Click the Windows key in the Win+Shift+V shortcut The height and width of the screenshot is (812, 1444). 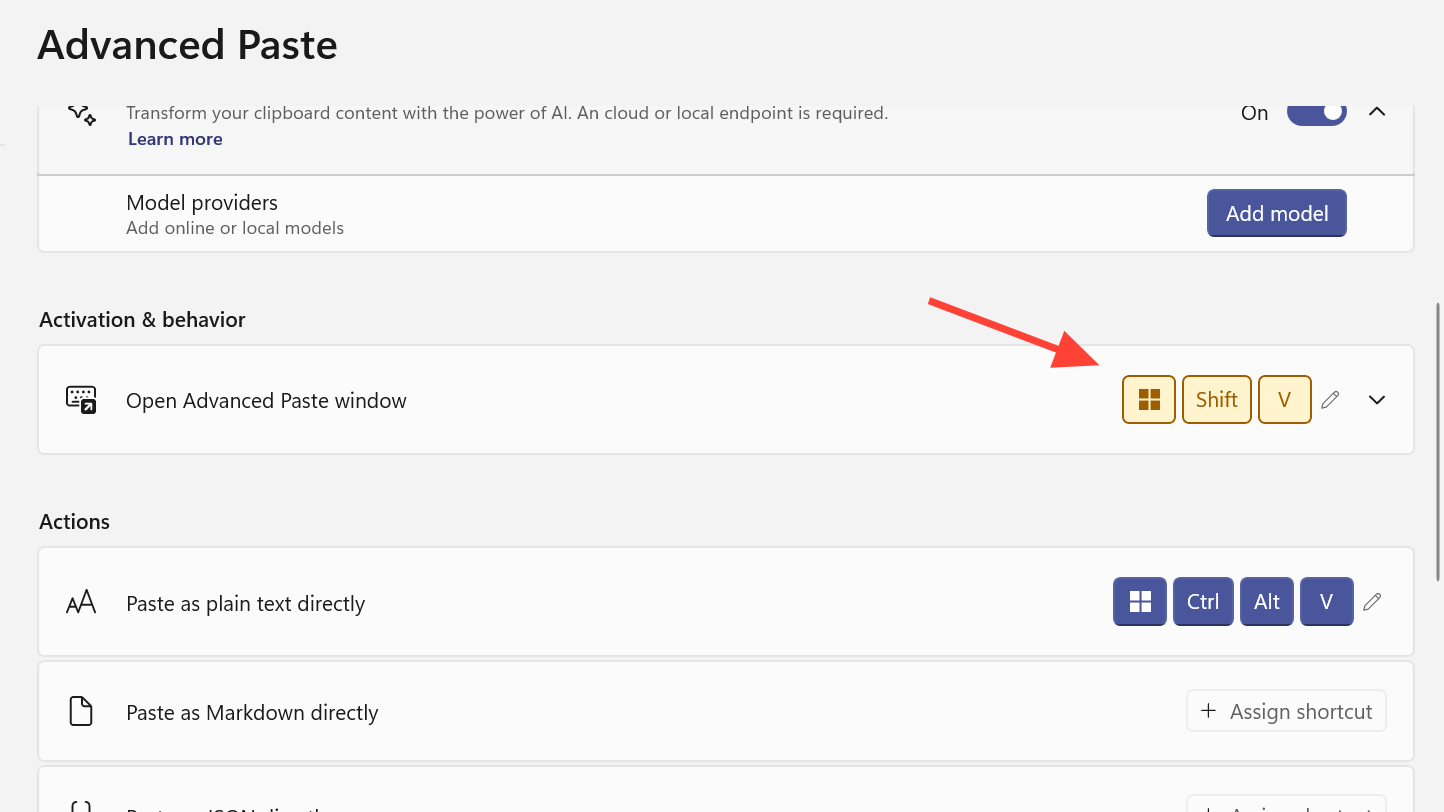[1149, 400]
